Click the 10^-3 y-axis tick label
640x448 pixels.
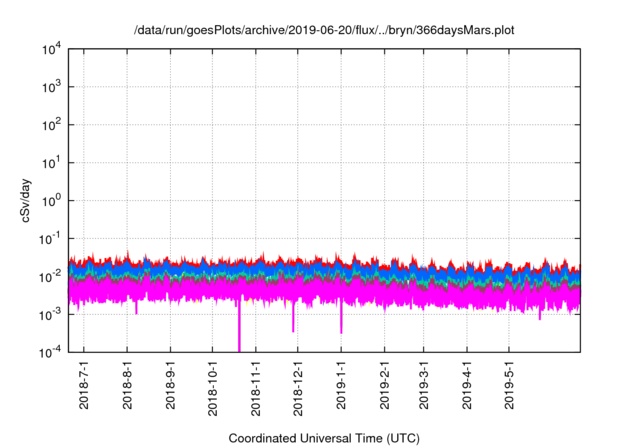pos(50,315)
